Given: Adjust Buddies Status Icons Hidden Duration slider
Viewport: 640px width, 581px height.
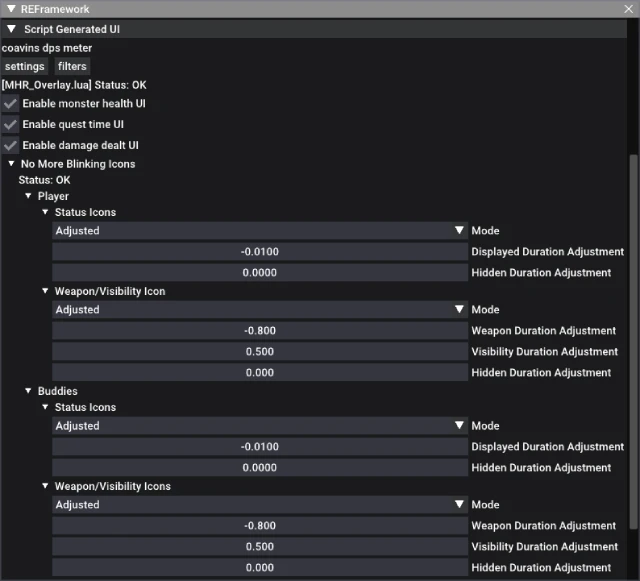Looking at the screenshot, I should (x=260, y=467).
